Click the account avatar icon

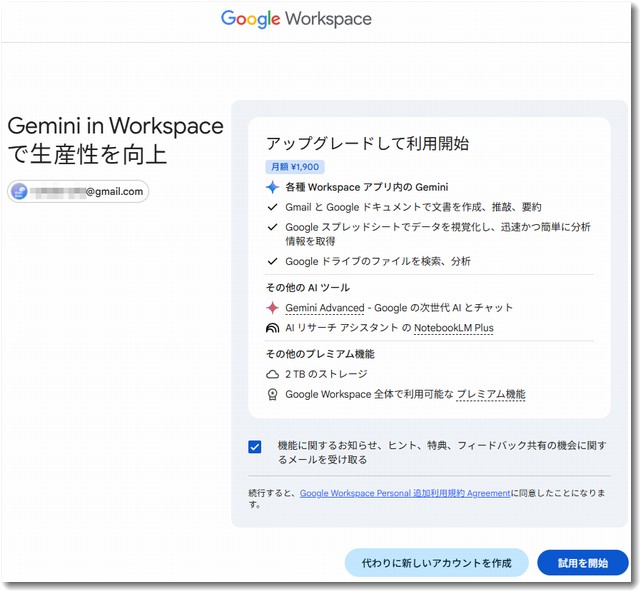19,192
